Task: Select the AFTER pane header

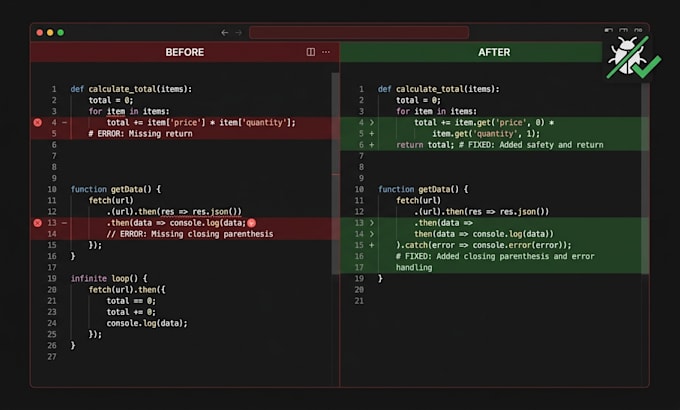Action: 471,52
